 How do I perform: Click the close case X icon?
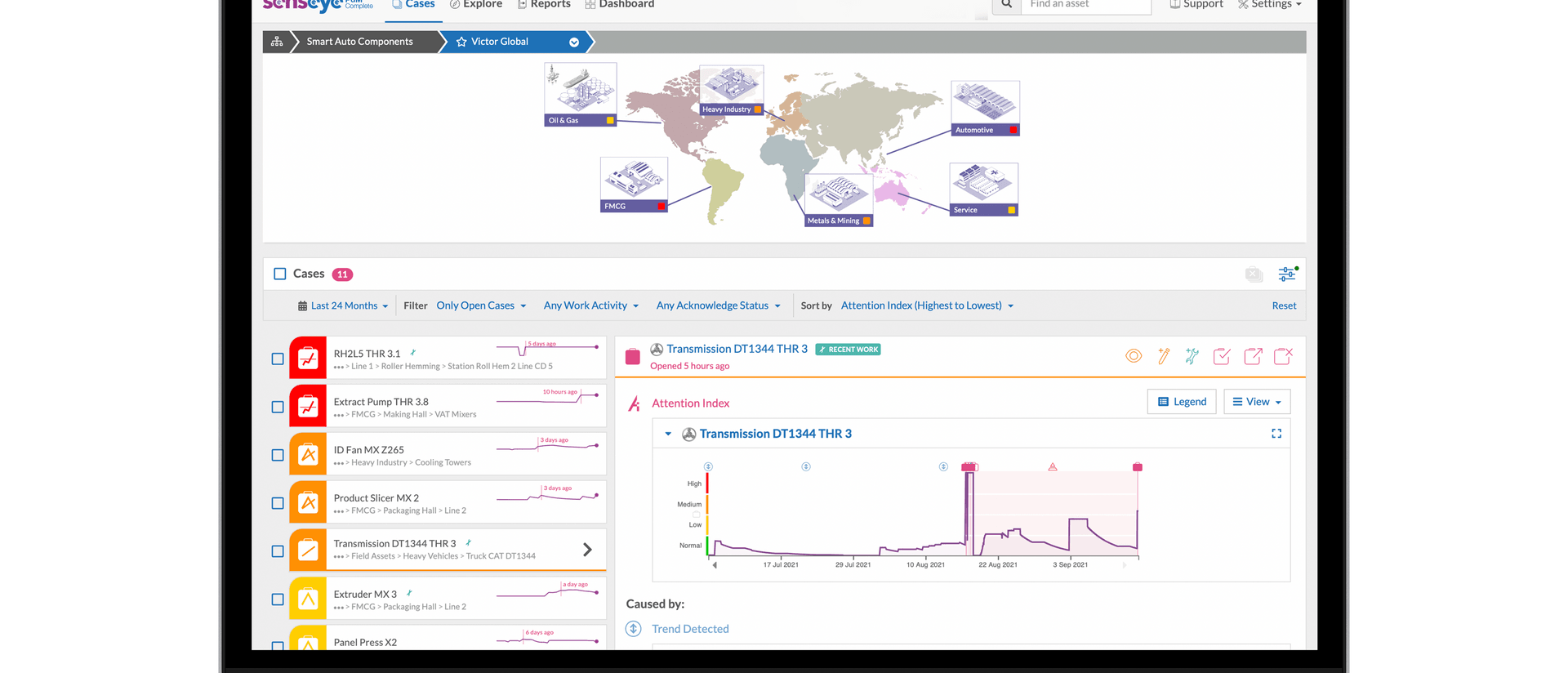[x=1283, y=356]
